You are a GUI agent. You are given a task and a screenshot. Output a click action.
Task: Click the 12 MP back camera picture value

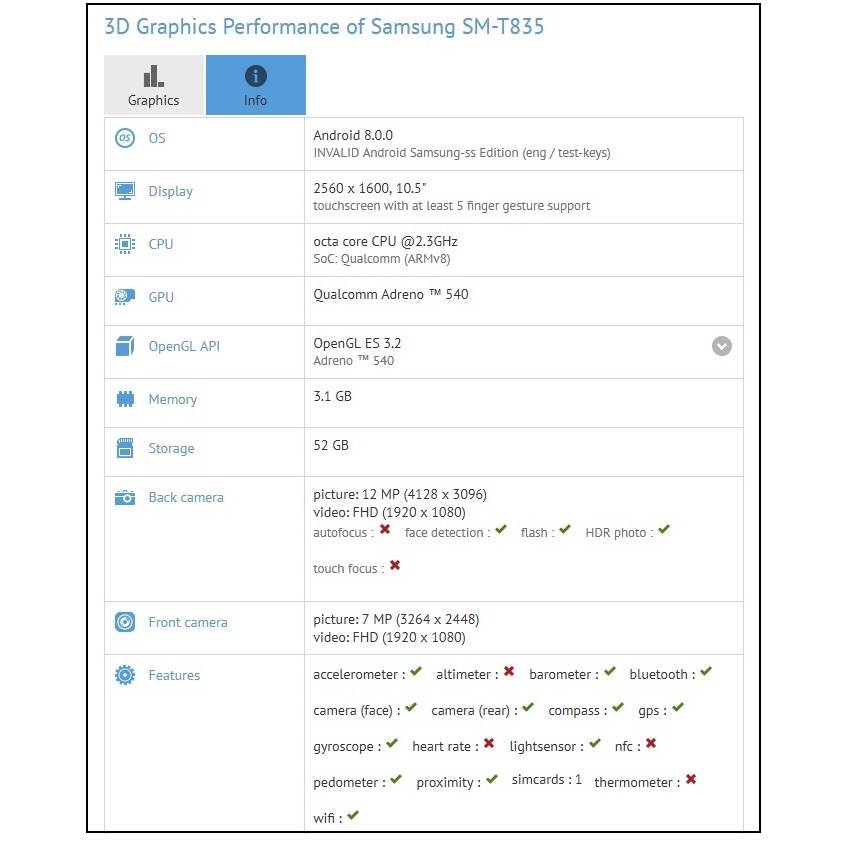[400, 494]
